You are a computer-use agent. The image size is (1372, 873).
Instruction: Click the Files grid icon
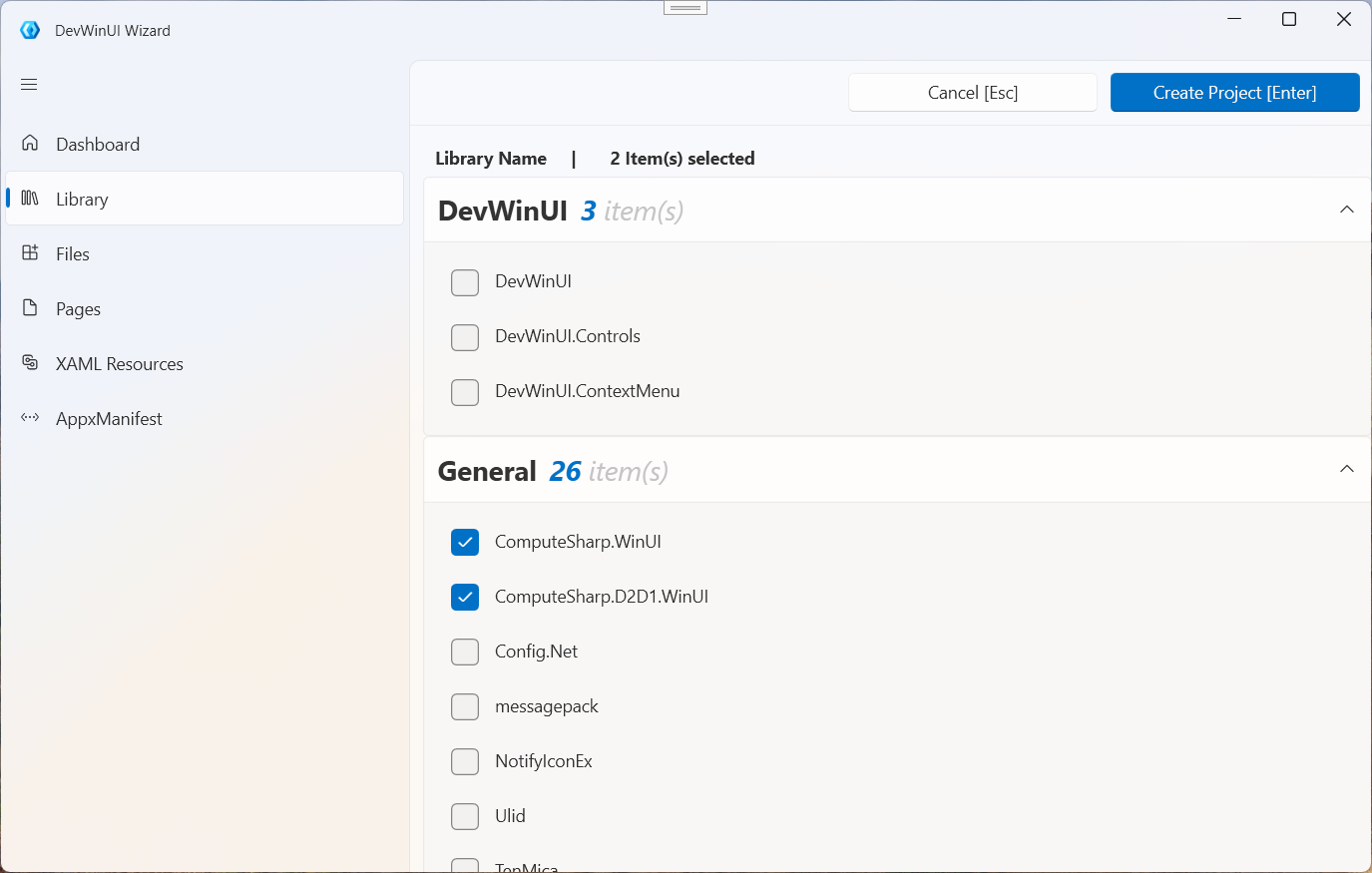click(30, 253)
